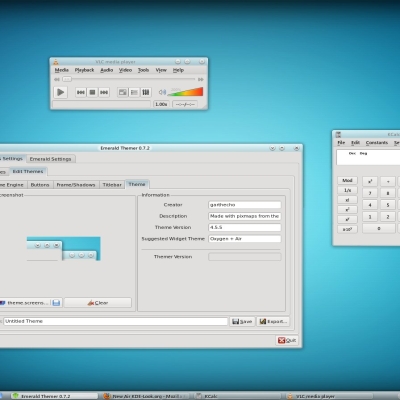Click KCalc digit 5 button
This screenshot has height=400, width=400.
click(x=388, y=205)
